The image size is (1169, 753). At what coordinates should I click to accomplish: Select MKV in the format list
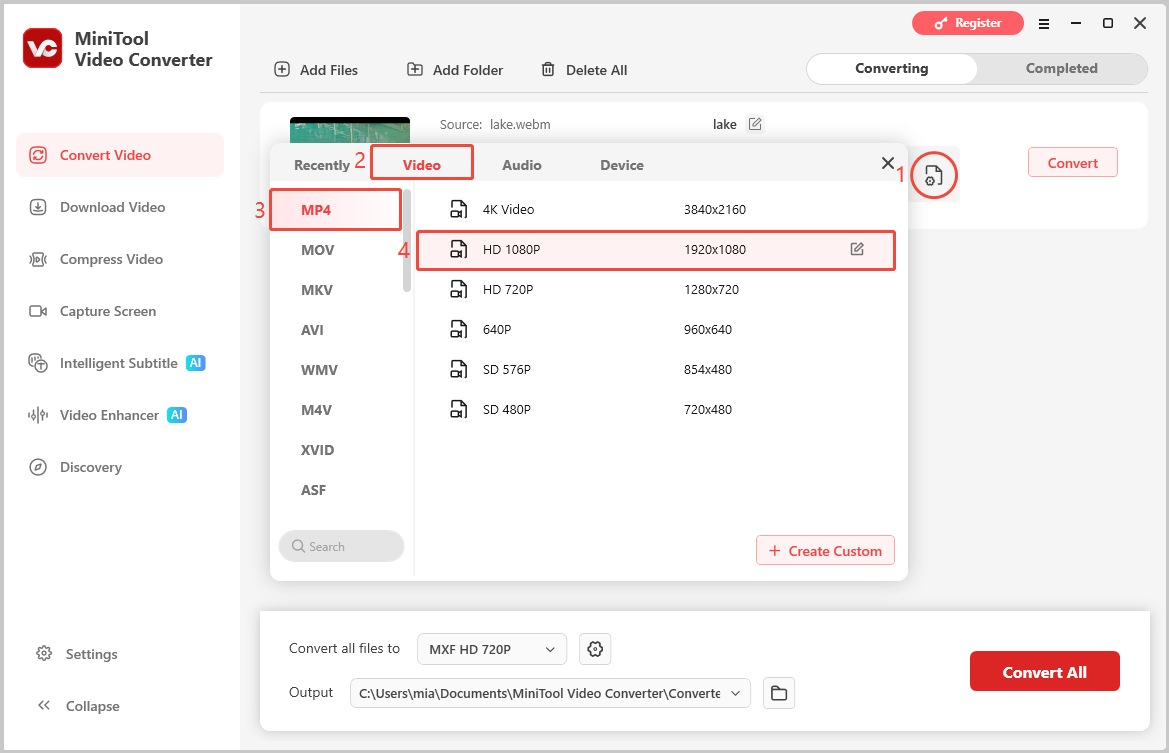tap(317, 290)
